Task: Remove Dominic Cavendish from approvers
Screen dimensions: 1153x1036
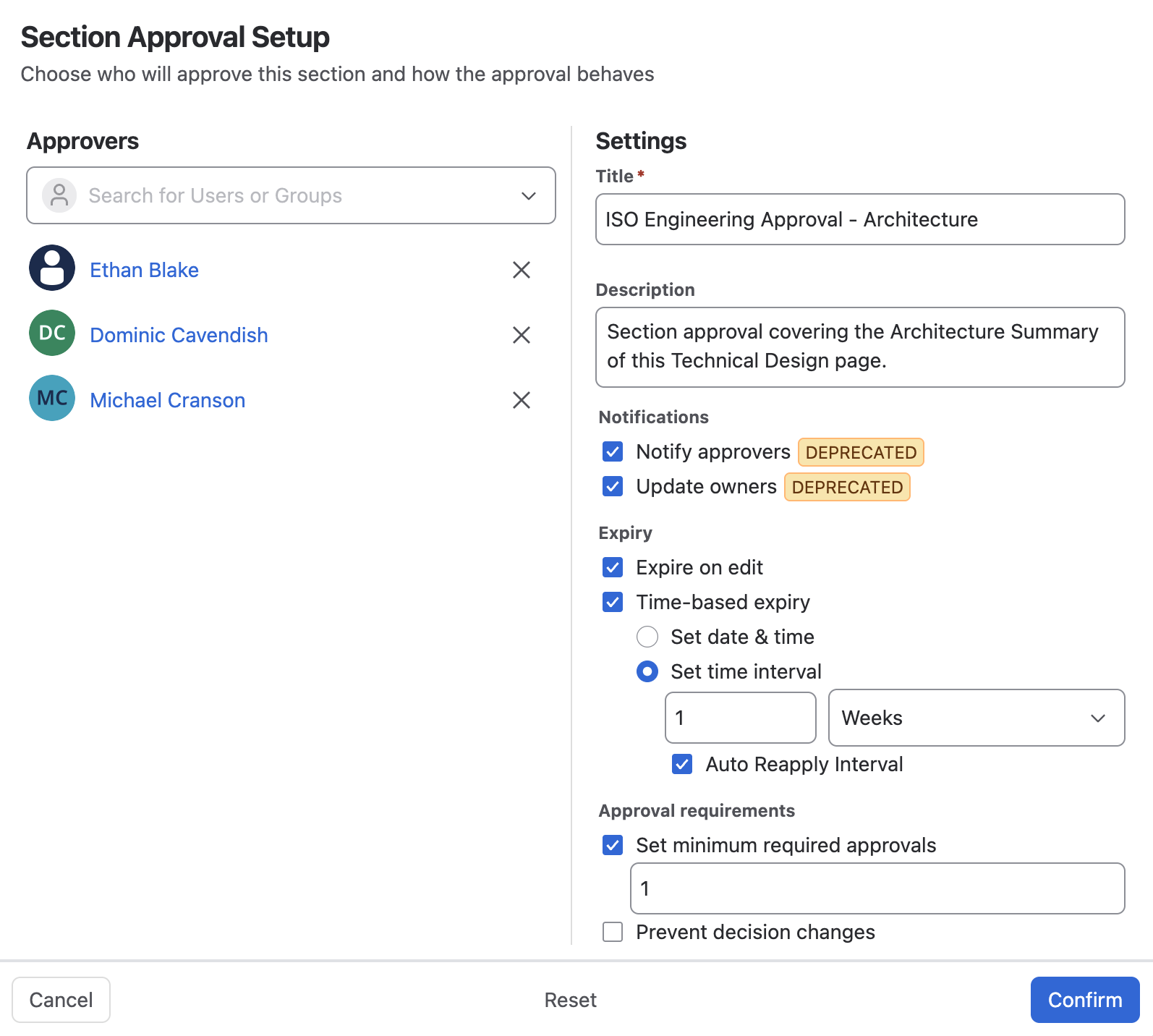Action: coord(522,335)
